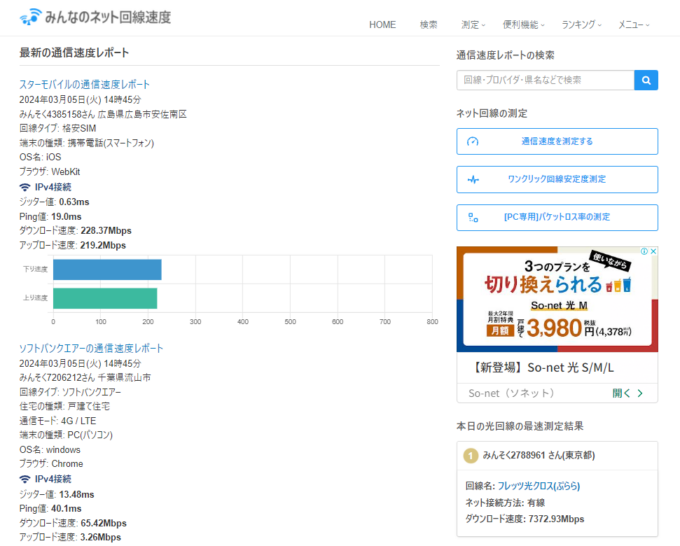Click the packet loss icon on [PC専用] button

pos(472,217)
